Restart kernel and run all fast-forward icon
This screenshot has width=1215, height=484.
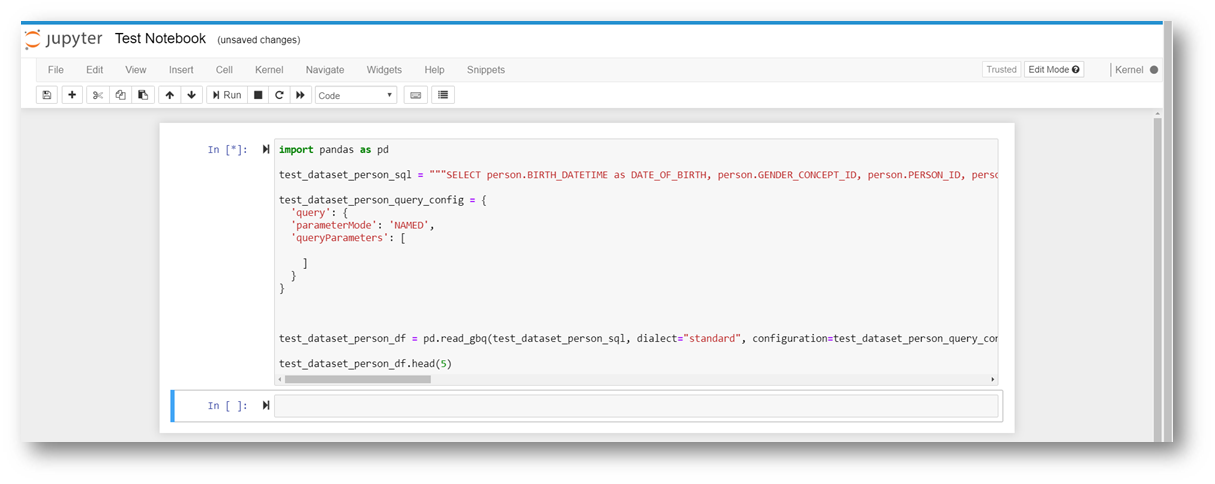coord(300,95)
